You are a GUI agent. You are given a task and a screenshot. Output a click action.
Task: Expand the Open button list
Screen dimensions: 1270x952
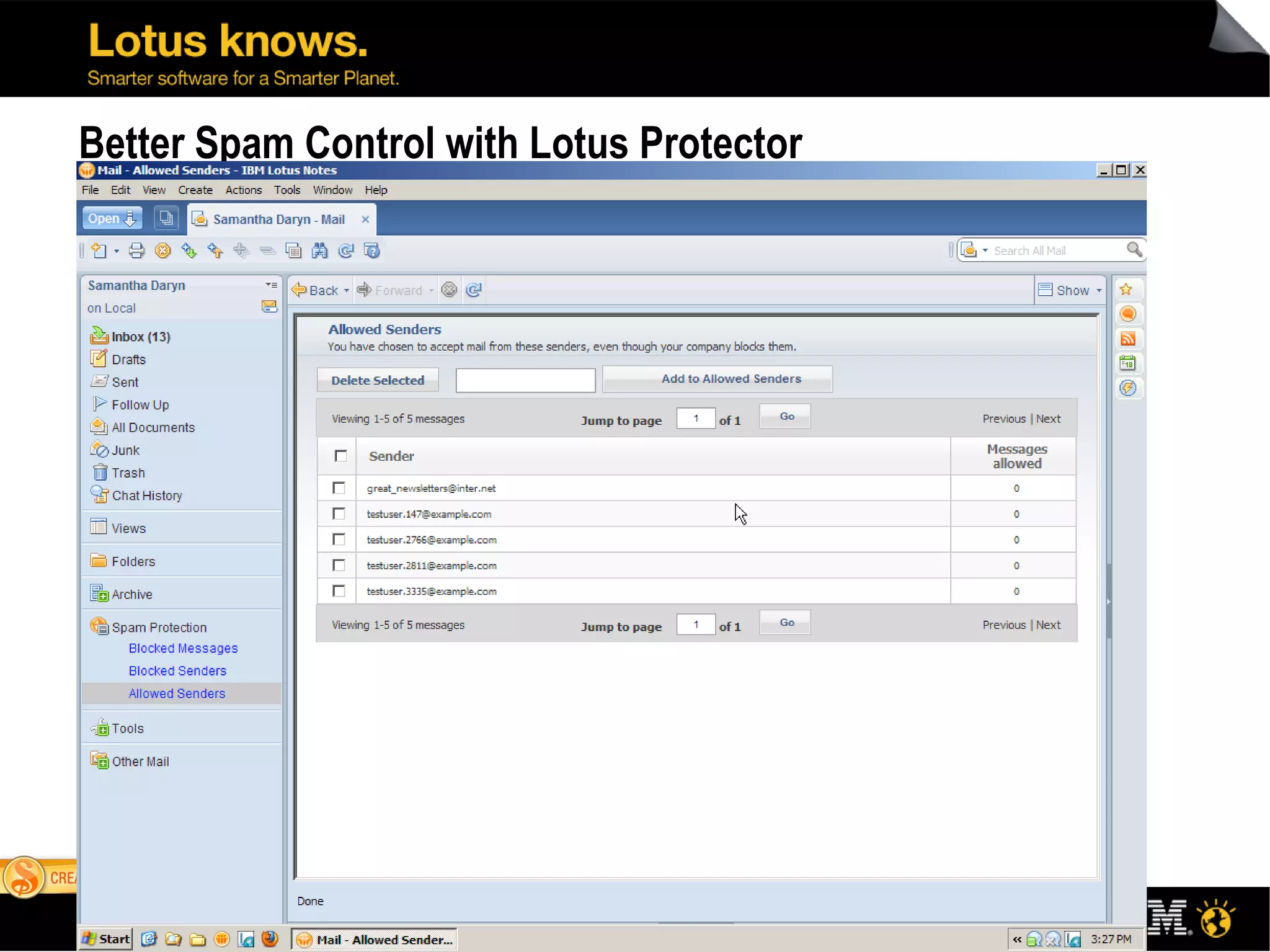pos(112,218)
